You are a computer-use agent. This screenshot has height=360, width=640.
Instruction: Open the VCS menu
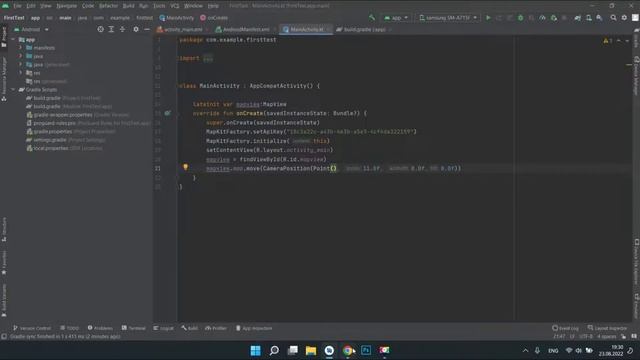click(175, 6)
